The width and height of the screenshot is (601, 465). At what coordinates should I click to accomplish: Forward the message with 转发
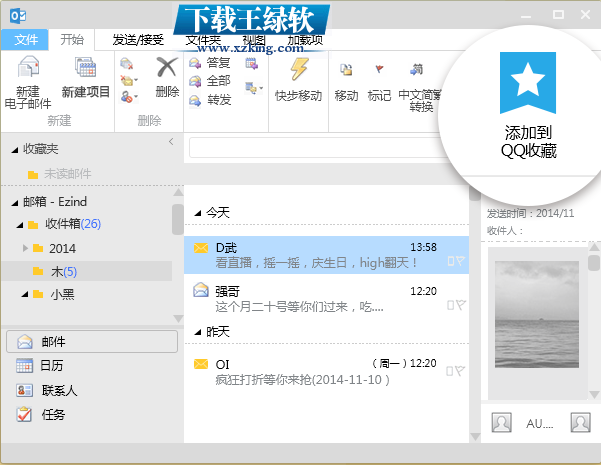(x=210, y=100)
